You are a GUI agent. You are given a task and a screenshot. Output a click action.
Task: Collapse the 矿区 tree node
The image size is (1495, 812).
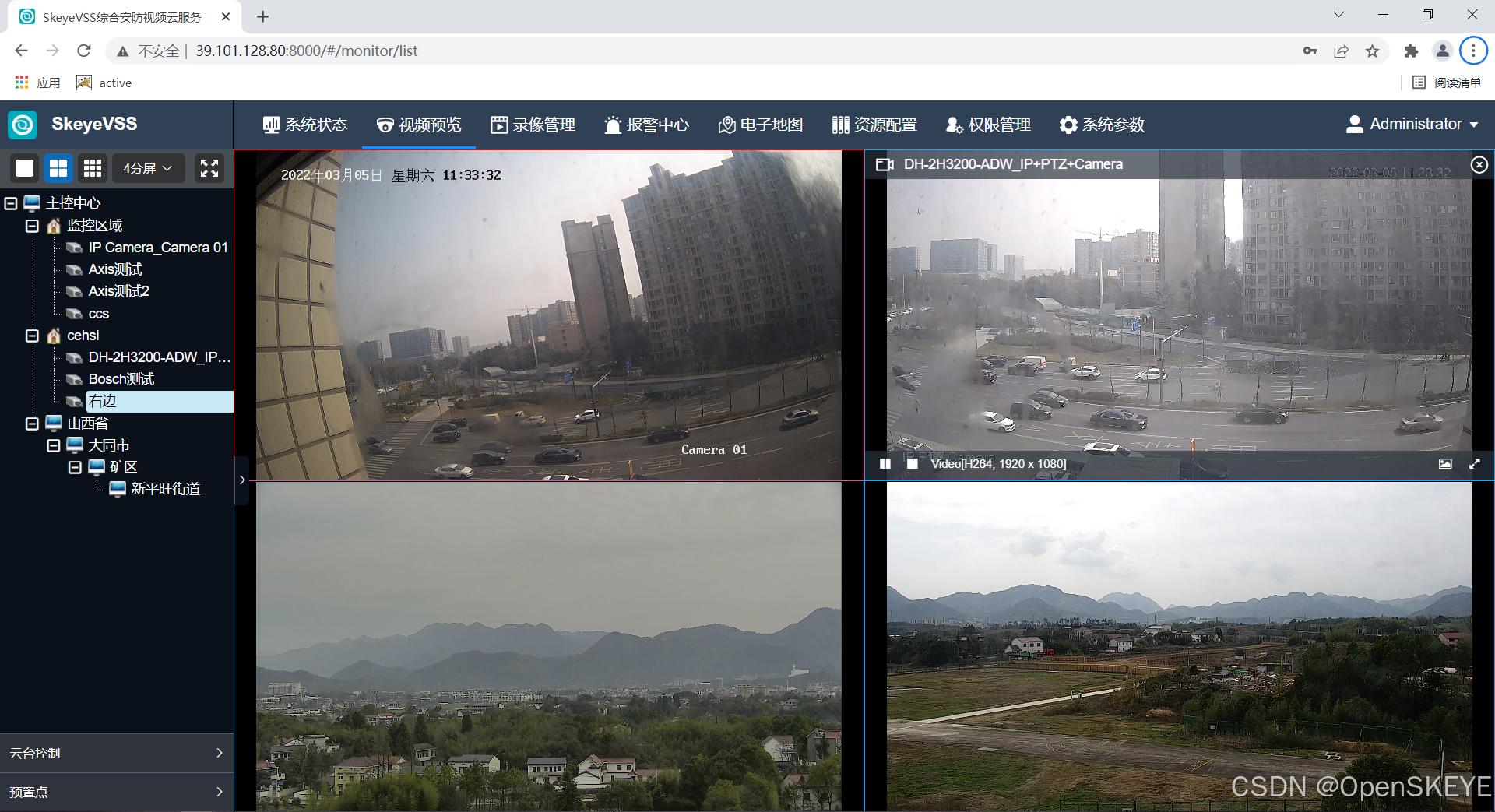[75, 467]
